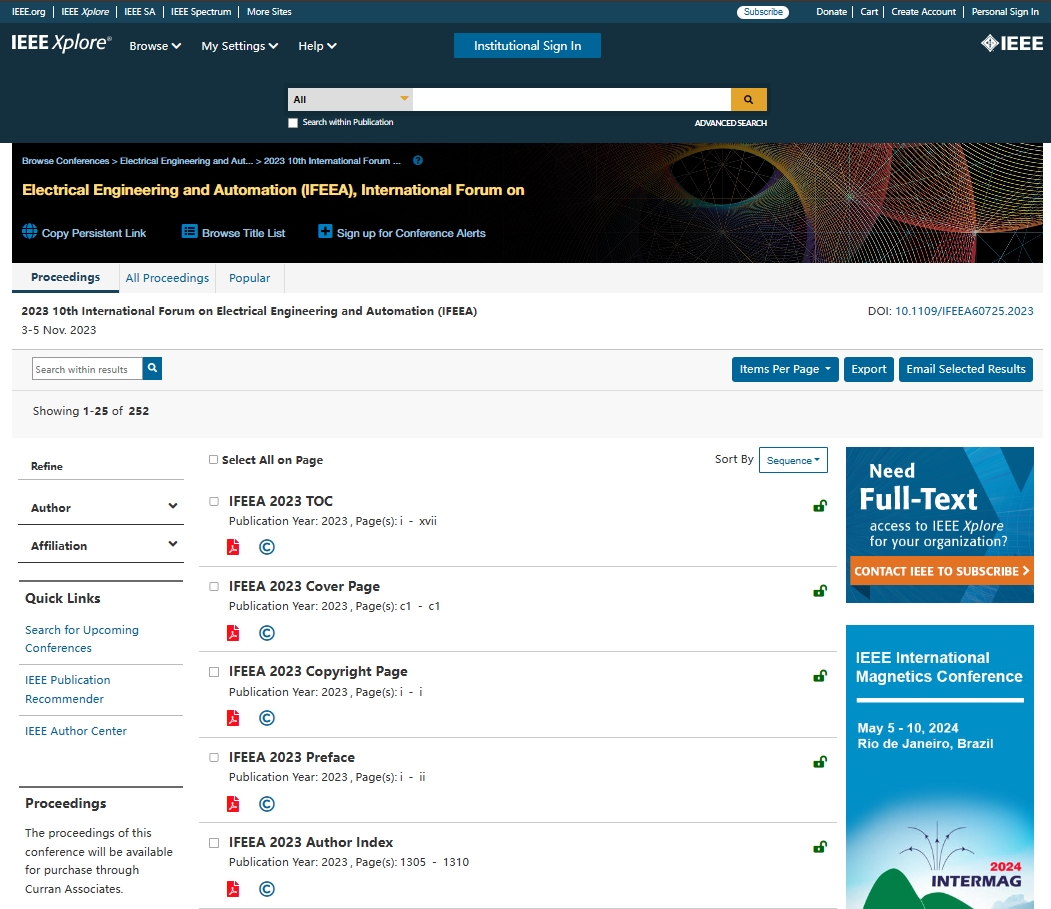The height and width of the screenshot is (909, 1051).
Task: Click the open-access lock icon for IFEEA 2023 Cover Page
Action: coord(820,591)
